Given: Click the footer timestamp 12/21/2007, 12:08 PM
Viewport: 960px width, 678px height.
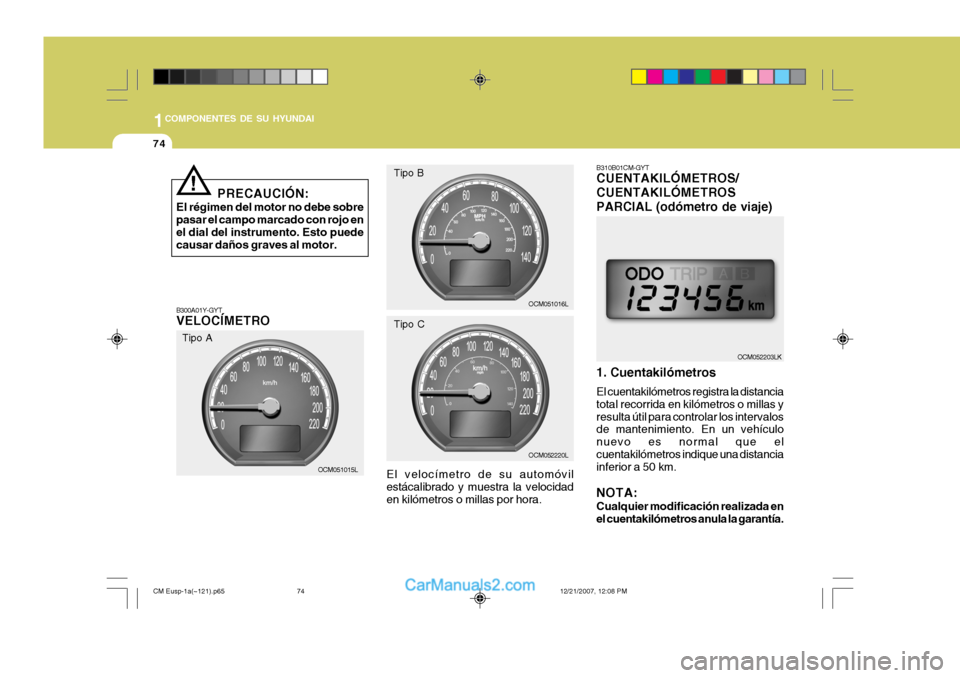Looking at the screenshot, I should pos(593,592).
